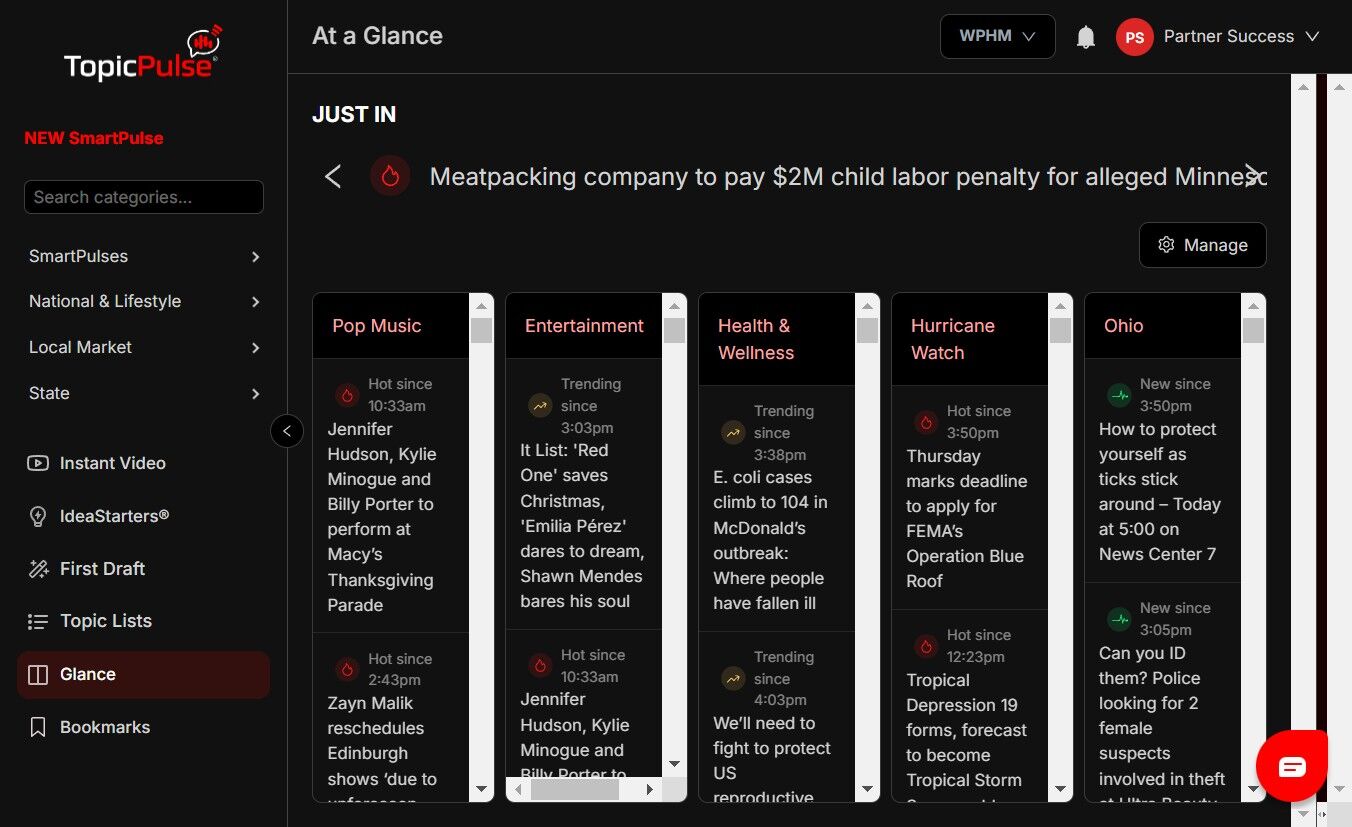
Task: Open the E. coli cases McDonald's outbreak story
Action: click(770, 540)
